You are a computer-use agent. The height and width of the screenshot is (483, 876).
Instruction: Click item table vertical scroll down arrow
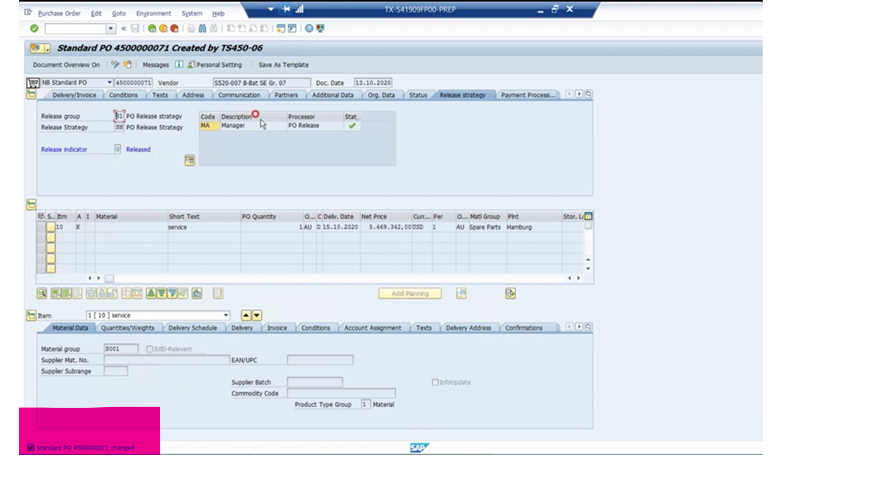click(x=588, y=269)
